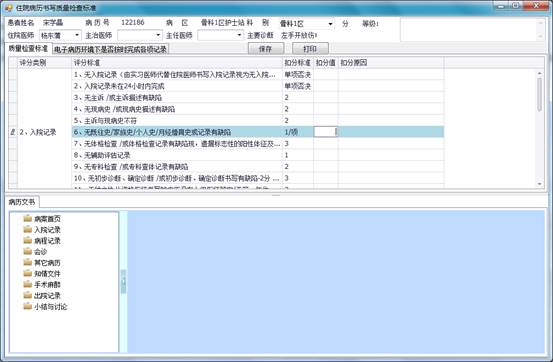The width and height of the screenshot is (553, 362).
Task: Select row '4、无现病史 /或现病史描述有缺陷'
Action: 177,109
